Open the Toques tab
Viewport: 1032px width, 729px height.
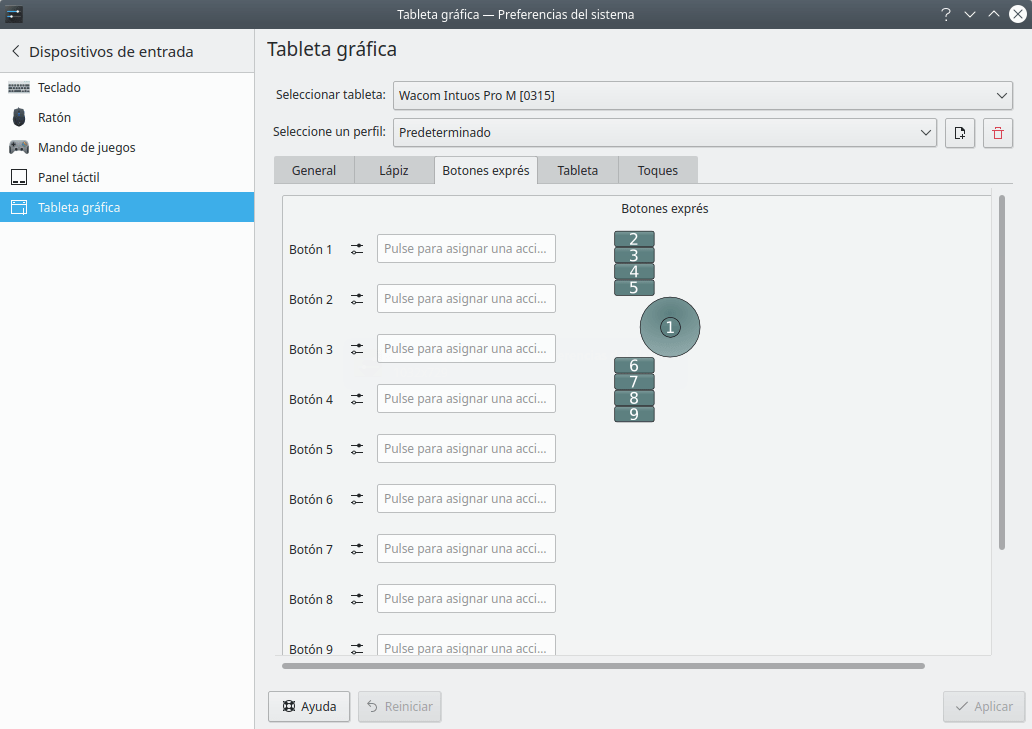(x=658, y=170)
